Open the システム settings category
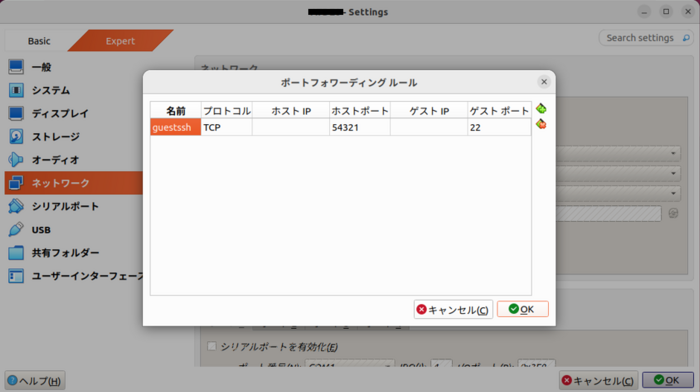The image size is (700, 392). [x=74, y=90]
